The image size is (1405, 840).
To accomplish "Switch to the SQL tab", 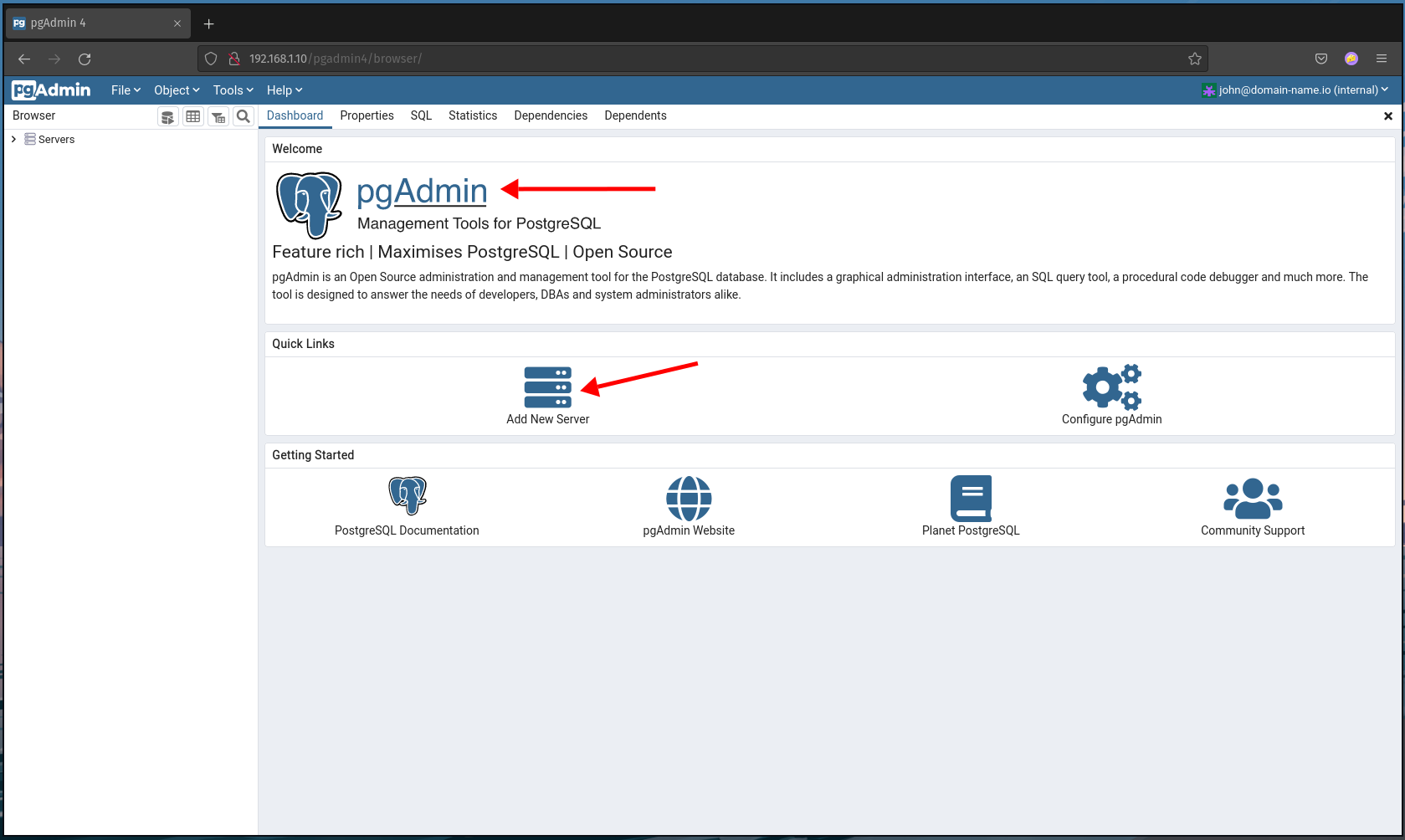I will pos(421,116).
